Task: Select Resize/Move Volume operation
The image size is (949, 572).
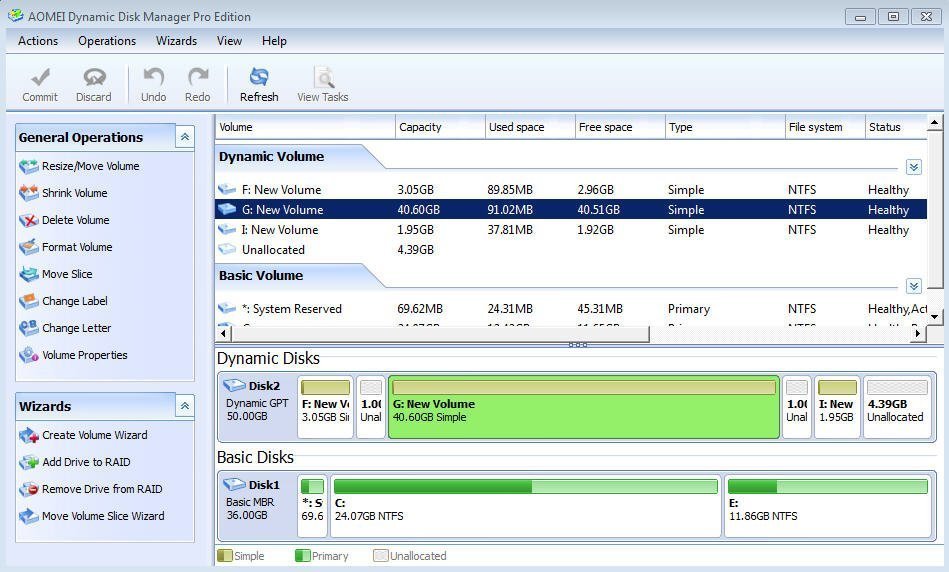Action: pos(79,166)
